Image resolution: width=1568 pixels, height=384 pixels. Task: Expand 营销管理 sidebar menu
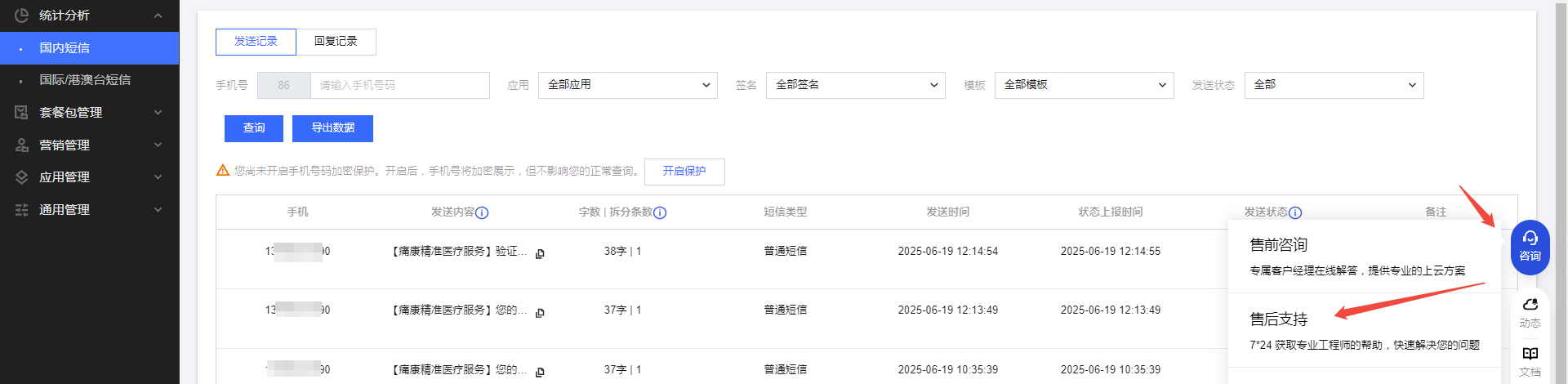89,145
